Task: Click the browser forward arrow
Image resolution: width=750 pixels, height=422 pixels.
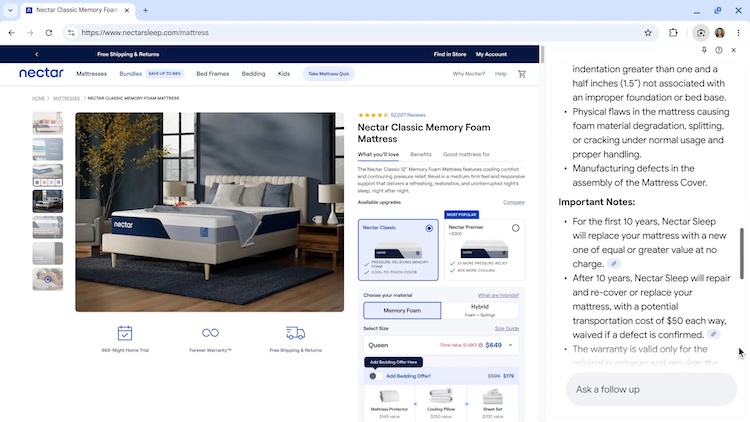Action: pyautogui.click(x=30, y=33)
